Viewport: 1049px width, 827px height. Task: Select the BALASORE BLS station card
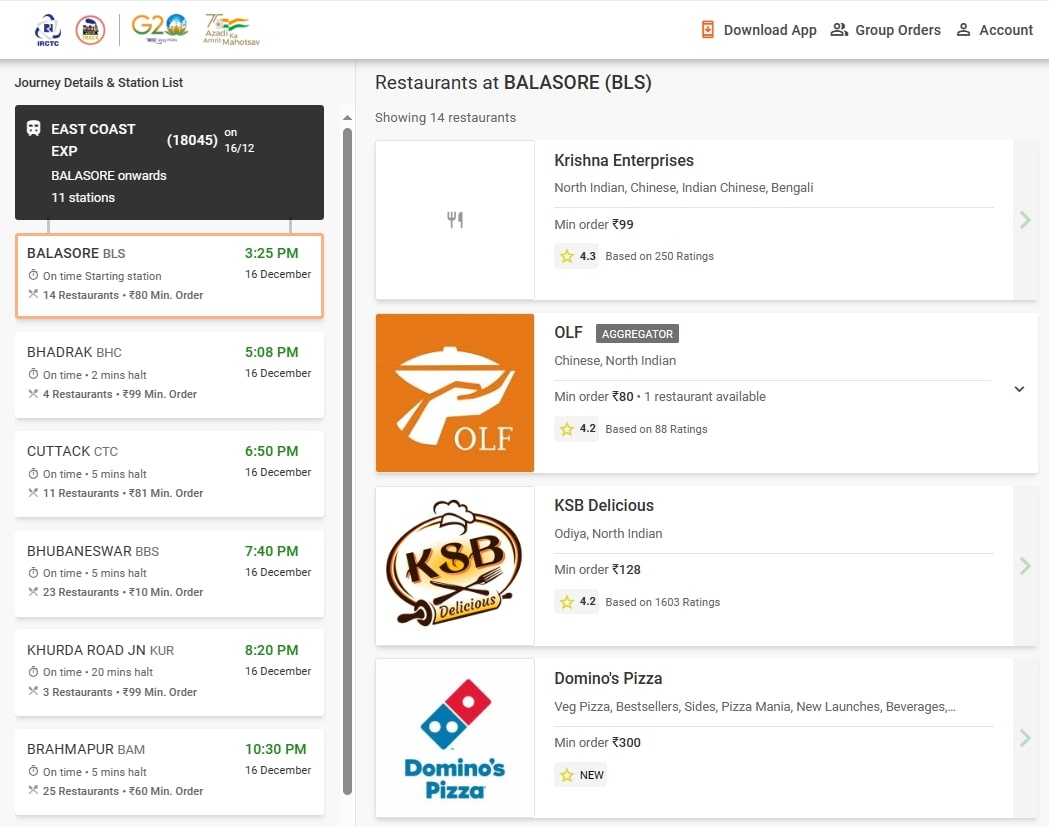(169, 275)
